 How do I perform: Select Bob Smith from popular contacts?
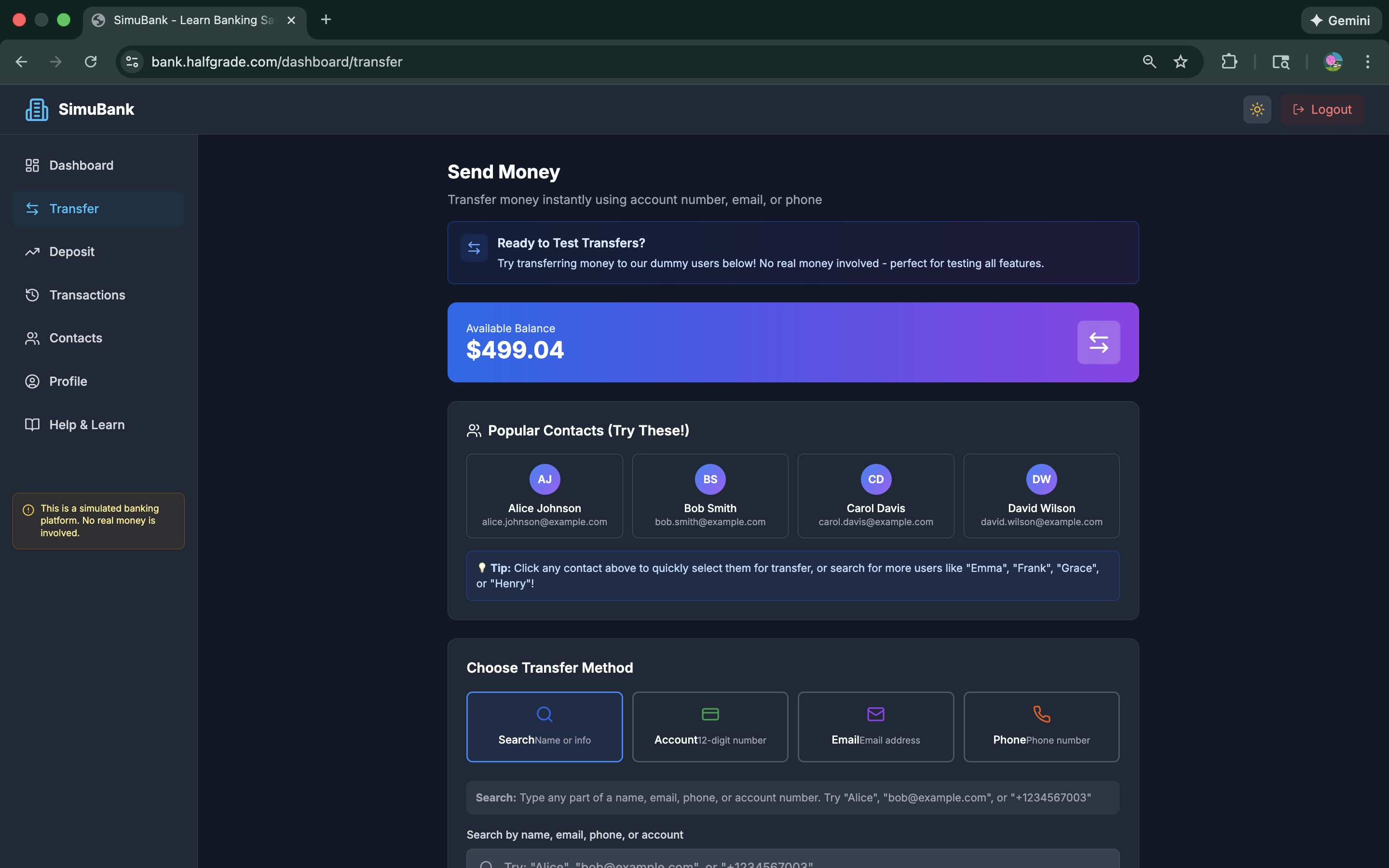709,495
